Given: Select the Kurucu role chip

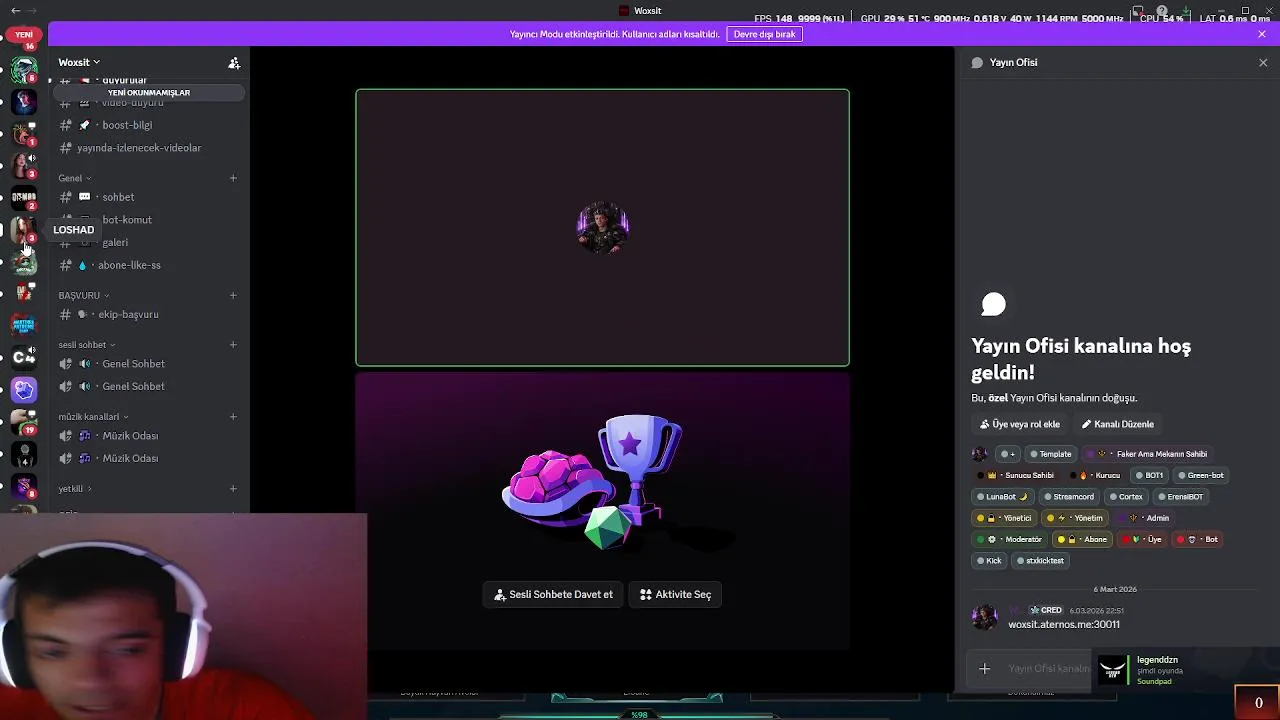Looking at the screenshot, I should coord(1096,475).
